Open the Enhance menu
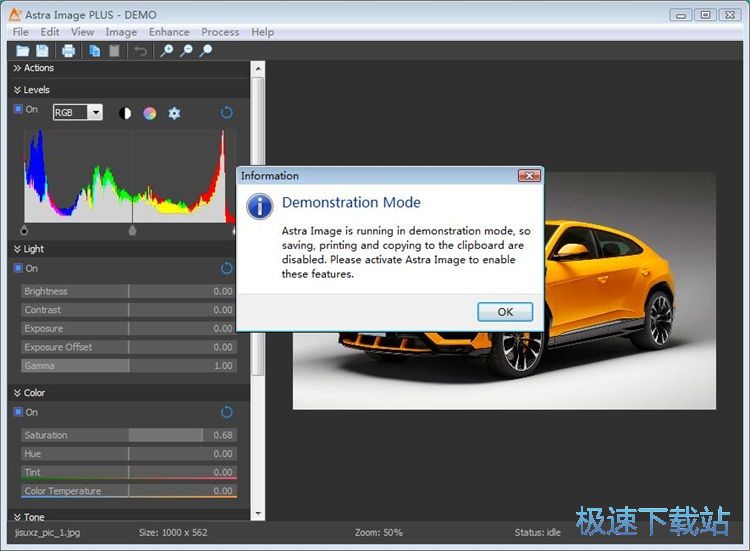The image size is (750, 551). click(169, 32)
